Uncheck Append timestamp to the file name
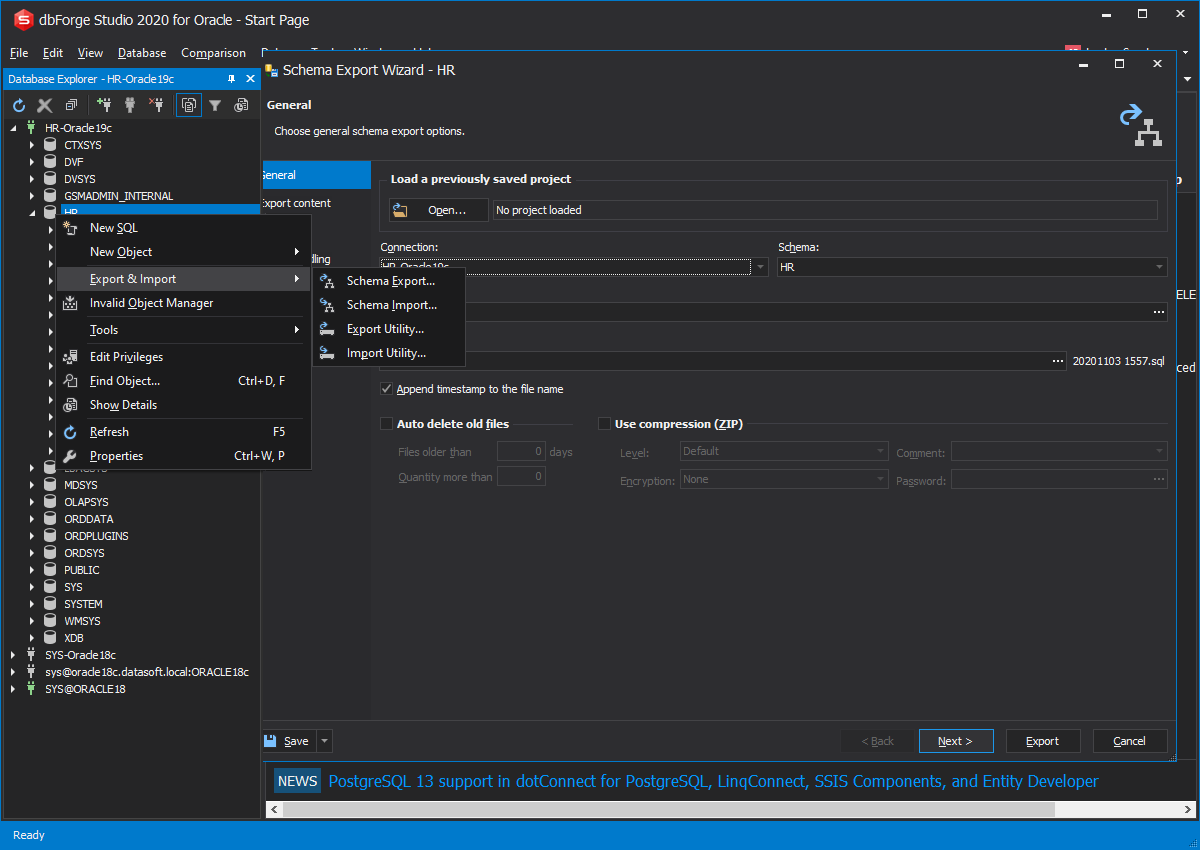Viewport: 1200px width, 850px height. click(386, 389)
